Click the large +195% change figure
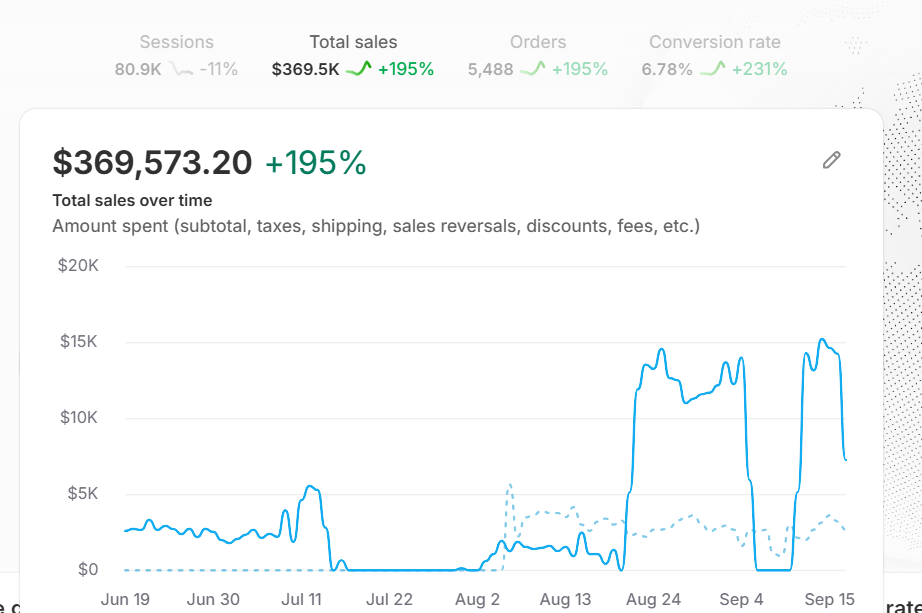The width and height of the screenshot is (922, 613). pos(316,163)
